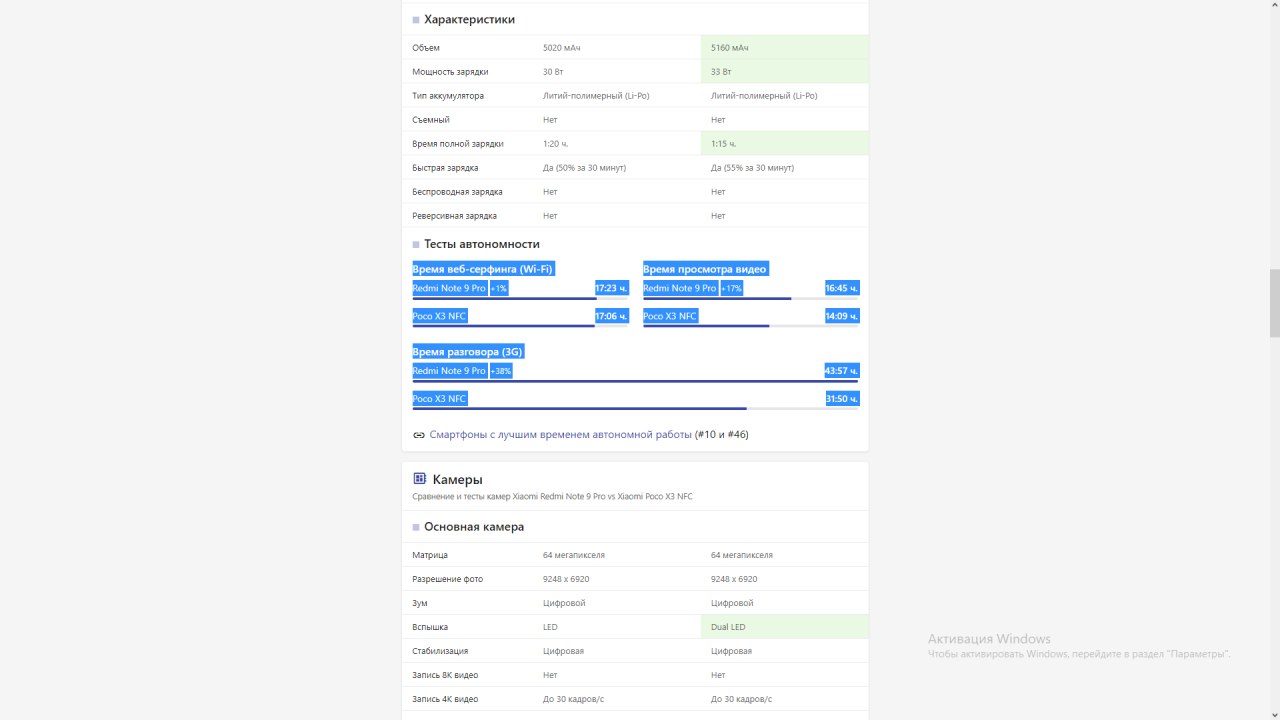This screenshot has height=720, width=1280.
Task: Click the 30 Вт charging power value
Action: click(553, 72)
